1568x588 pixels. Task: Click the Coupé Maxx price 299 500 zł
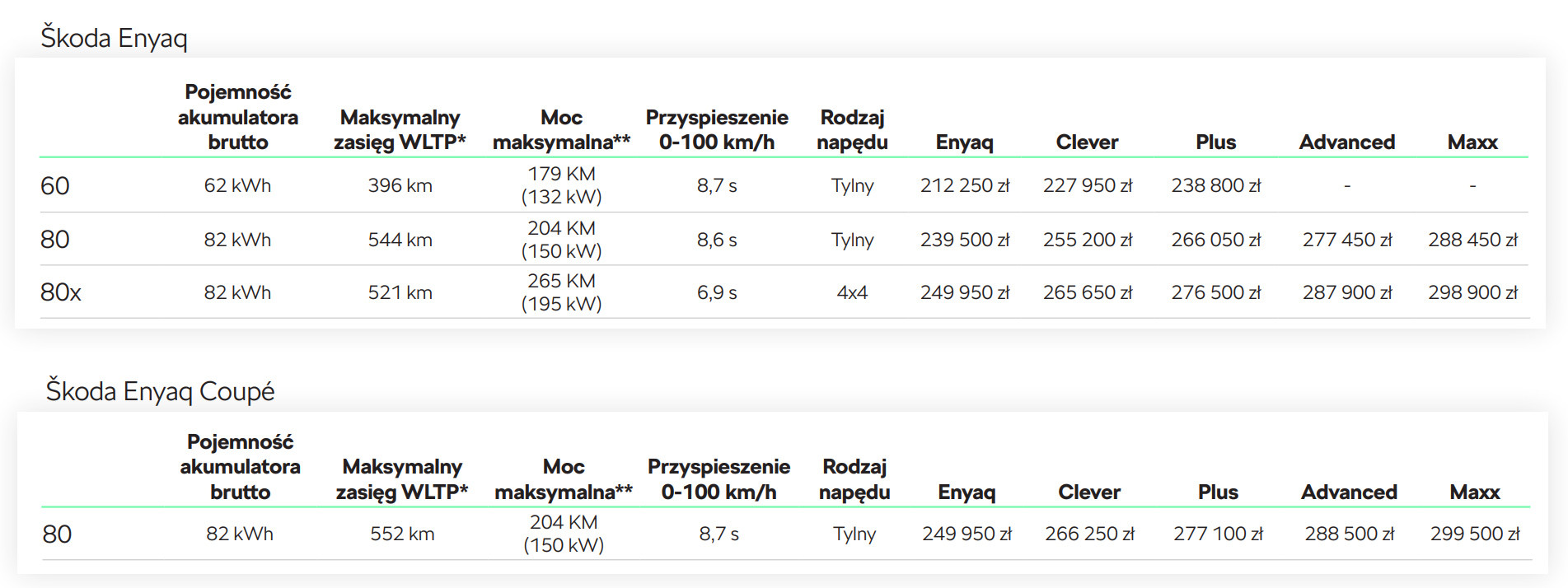pyautogui.click(x=1474, y=534)
